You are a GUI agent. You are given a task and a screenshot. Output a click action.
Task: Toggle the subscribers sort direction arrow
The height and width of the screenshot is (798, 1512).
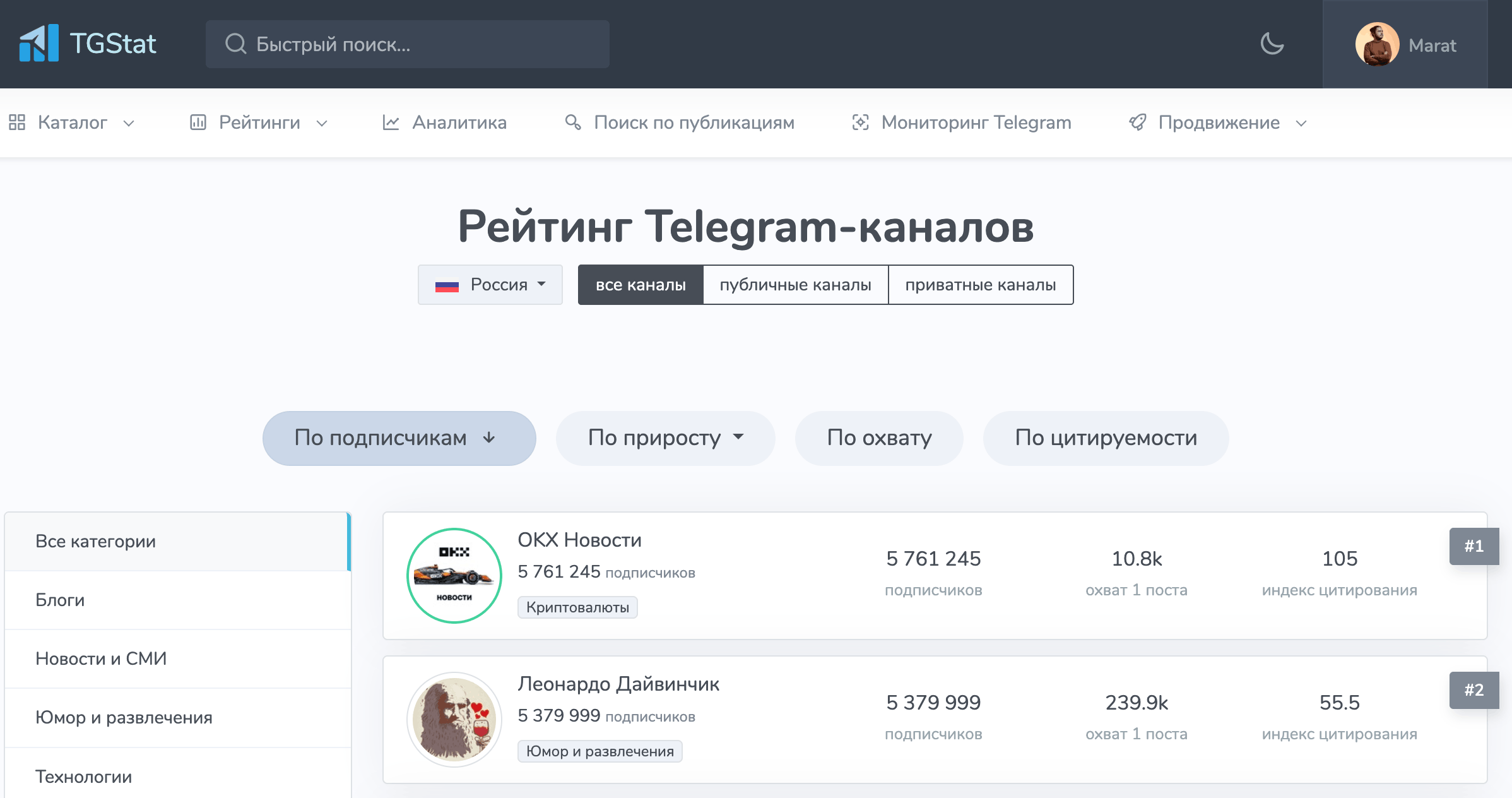[489, 438]
